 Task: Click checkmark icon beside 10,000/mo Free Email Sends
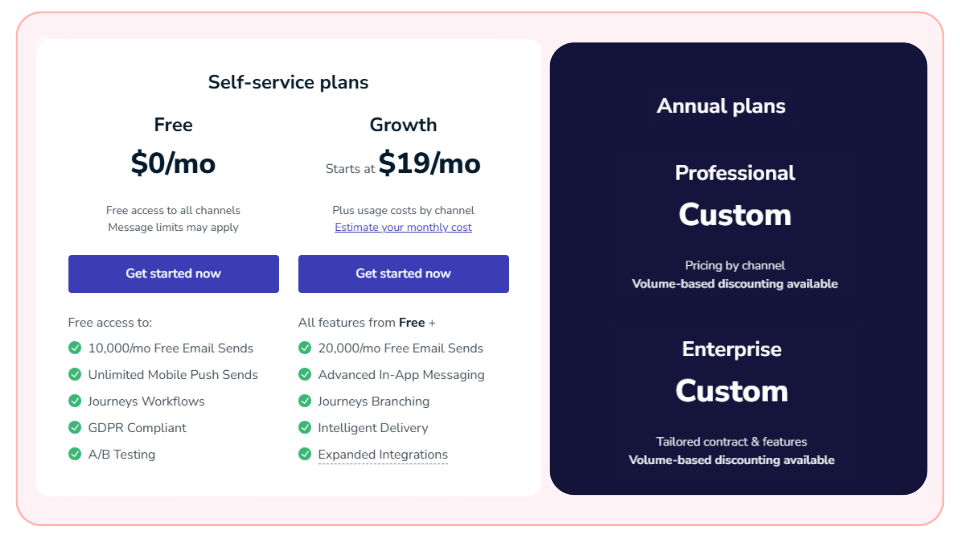75,348
